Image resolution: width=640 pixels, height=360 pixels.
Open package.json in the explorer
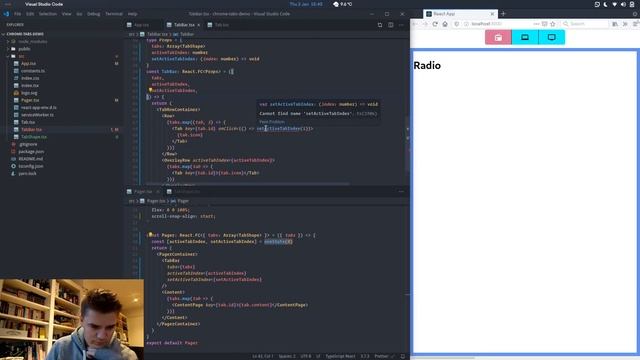31,152
